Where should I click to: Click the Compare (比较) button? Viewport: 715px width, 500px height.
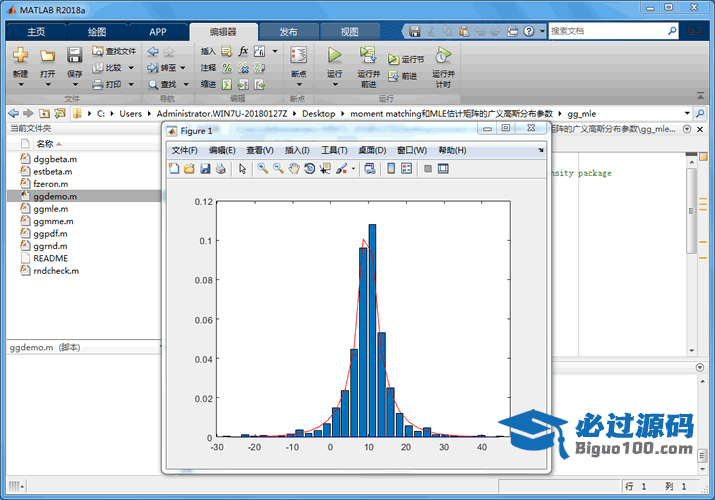108,68
